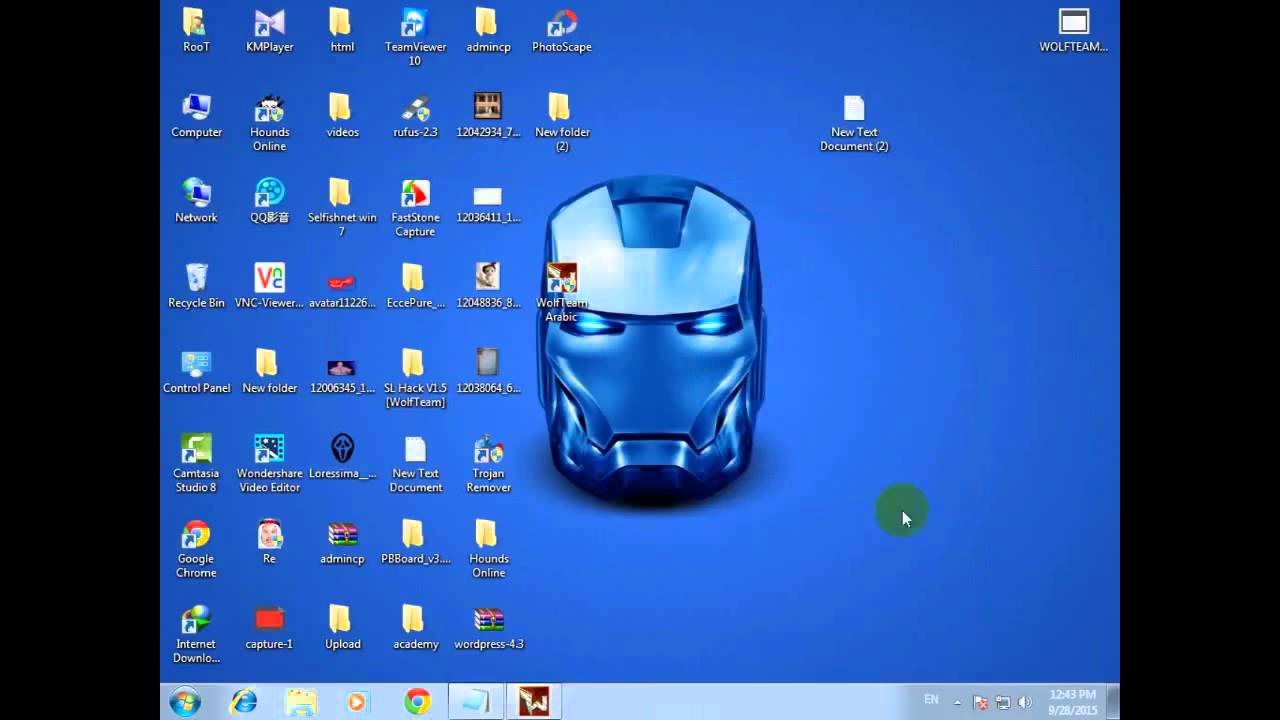Image resolution: width=1280 pixels, height=720 pixels.
Task: Open the PBBoard_v3 folder
Action: [x=415, y=541]
